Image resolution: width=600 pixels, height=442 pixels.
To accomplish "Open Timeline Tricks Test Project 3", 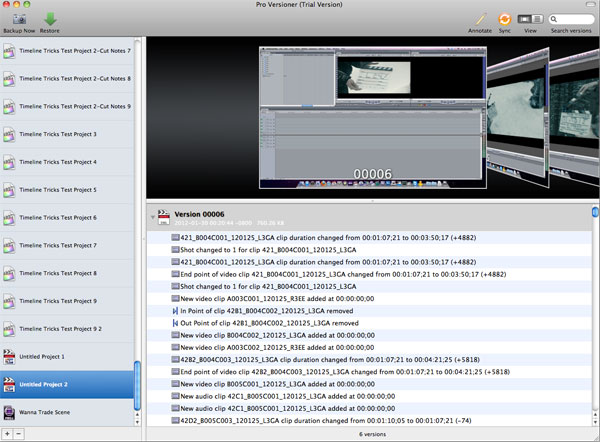I will [x=67, y=134].
